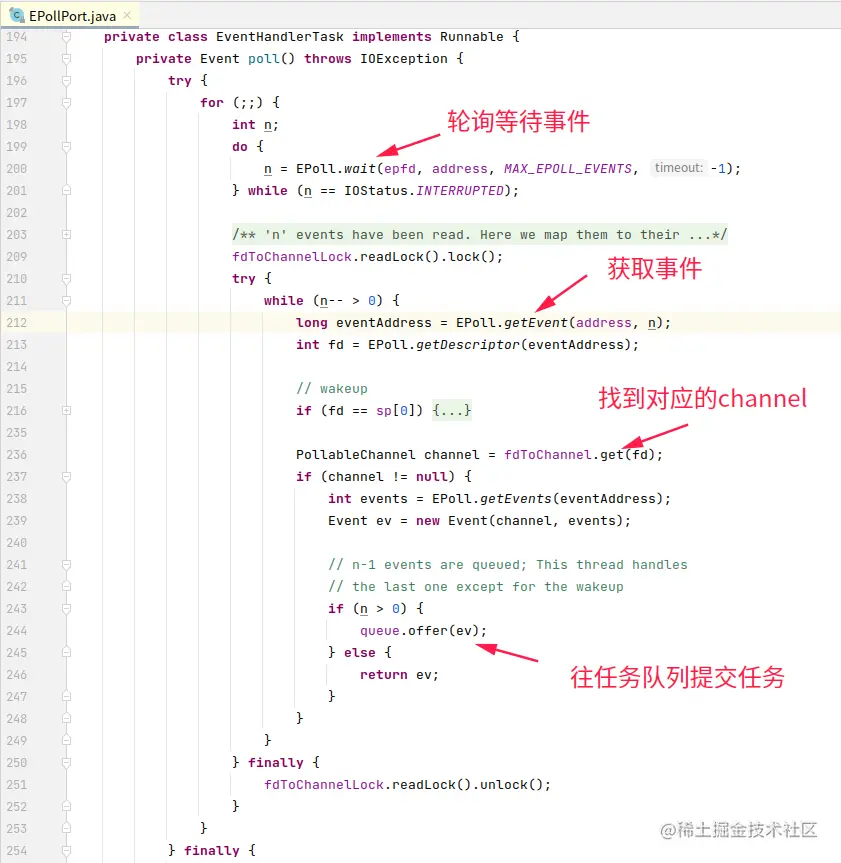The image size is (841, 863).
Task: Expand the folded '/** 'n' events have been read' comment
Action: point(480,235)
